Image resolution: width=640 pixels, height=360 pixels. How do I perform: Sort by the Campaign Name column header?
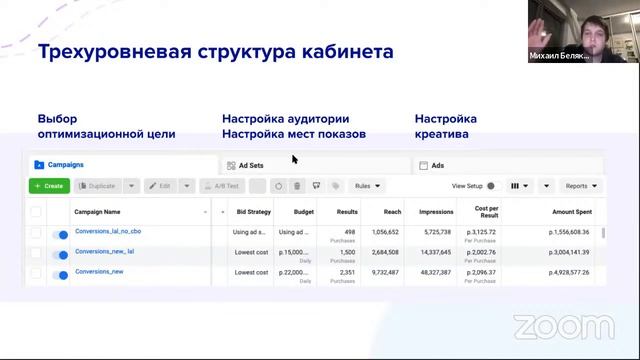pyautogui.click(x=97, y=212)
